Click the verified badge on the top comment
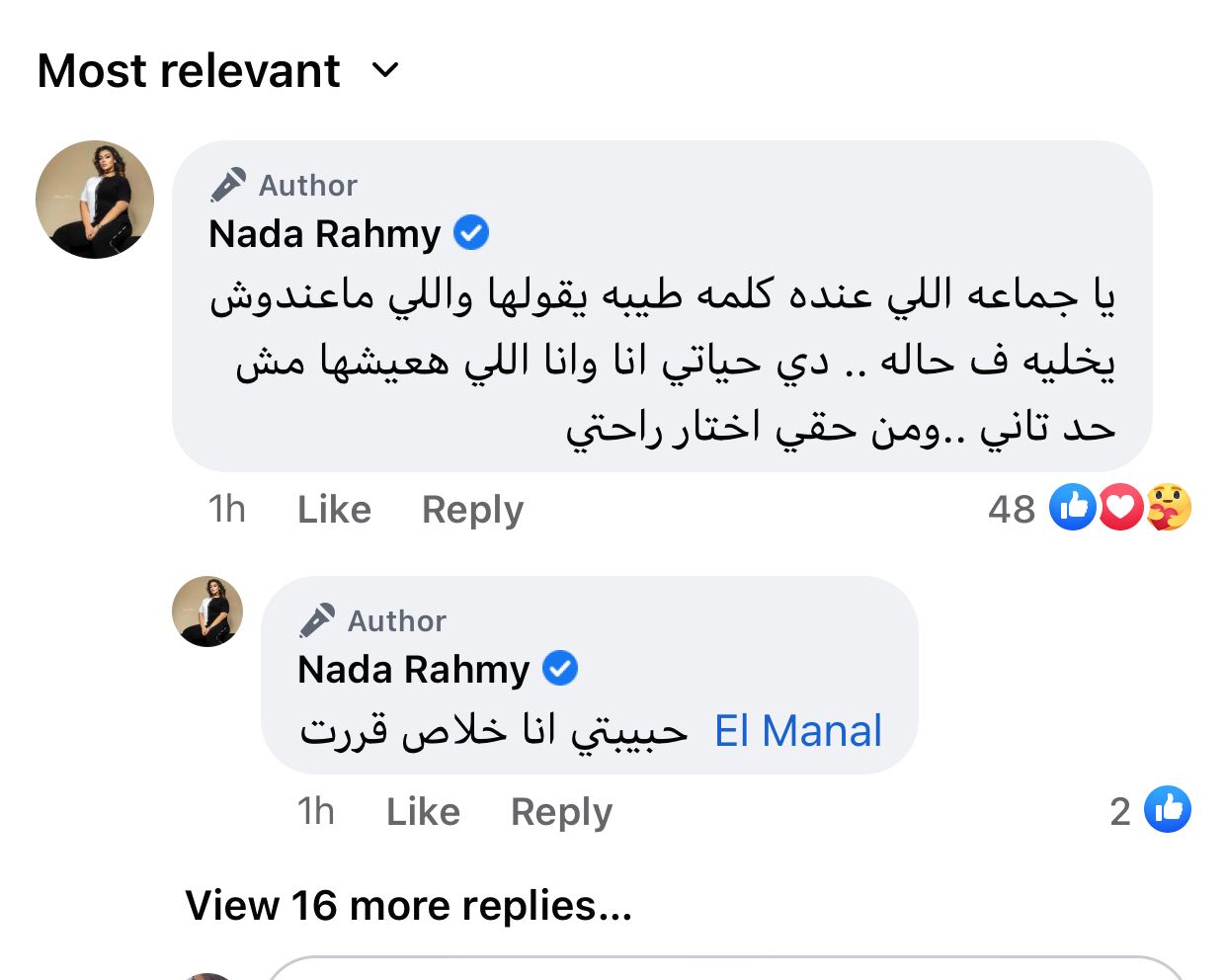This screenshot has height=980, width=1227. tap(471, 234)
